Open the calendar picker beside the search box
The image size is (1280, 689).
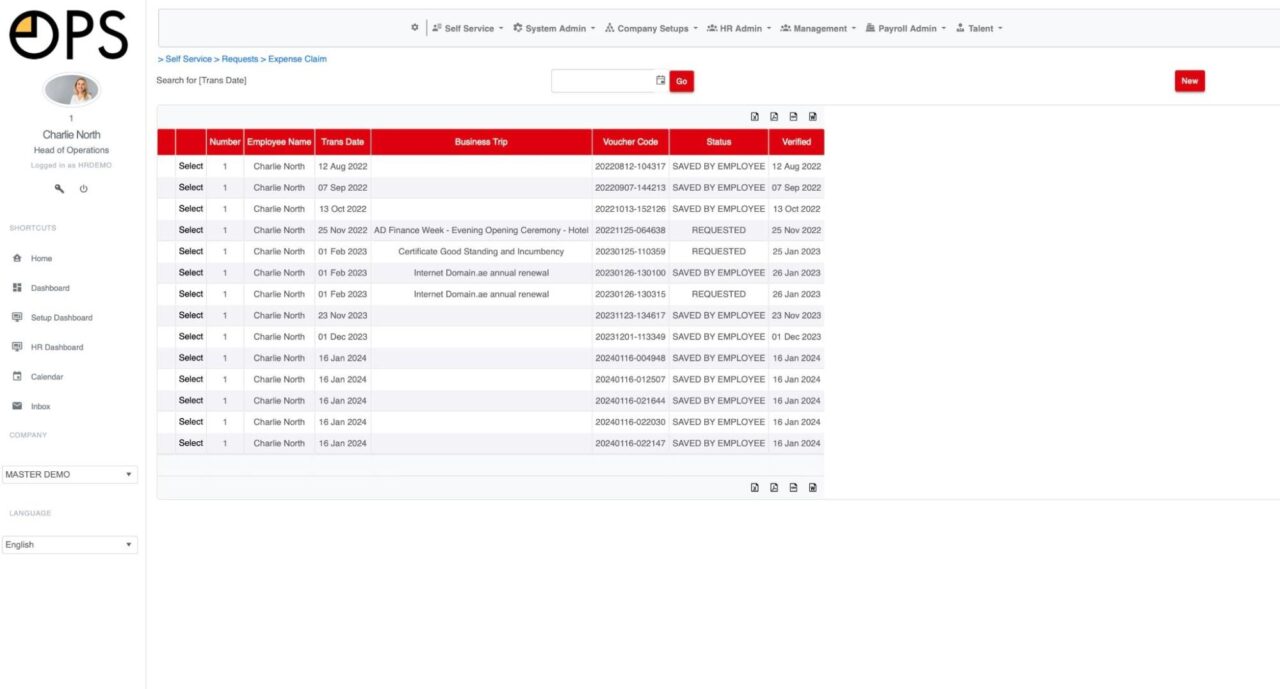(659, 80)
